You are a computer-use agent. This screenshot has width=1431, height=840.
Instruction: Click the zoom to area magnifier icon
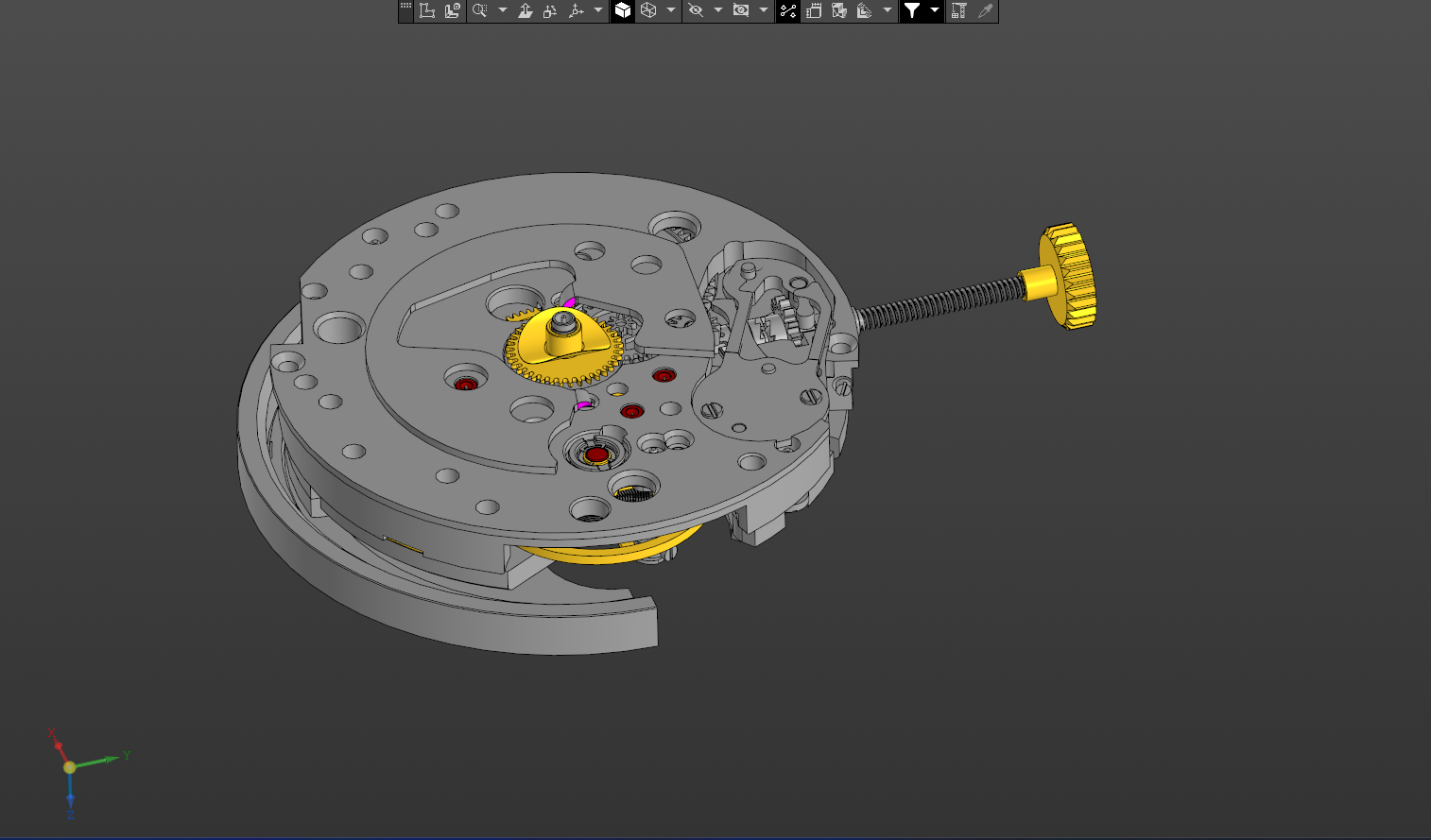click(x=479, y=10)
